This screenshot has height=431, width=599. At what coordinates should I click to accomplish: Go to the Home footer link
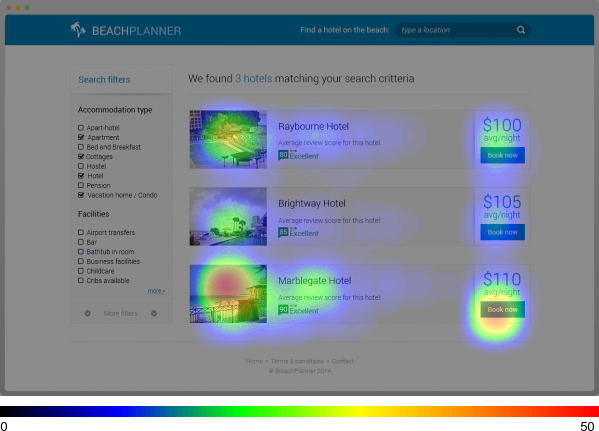[x=254, y=361]
